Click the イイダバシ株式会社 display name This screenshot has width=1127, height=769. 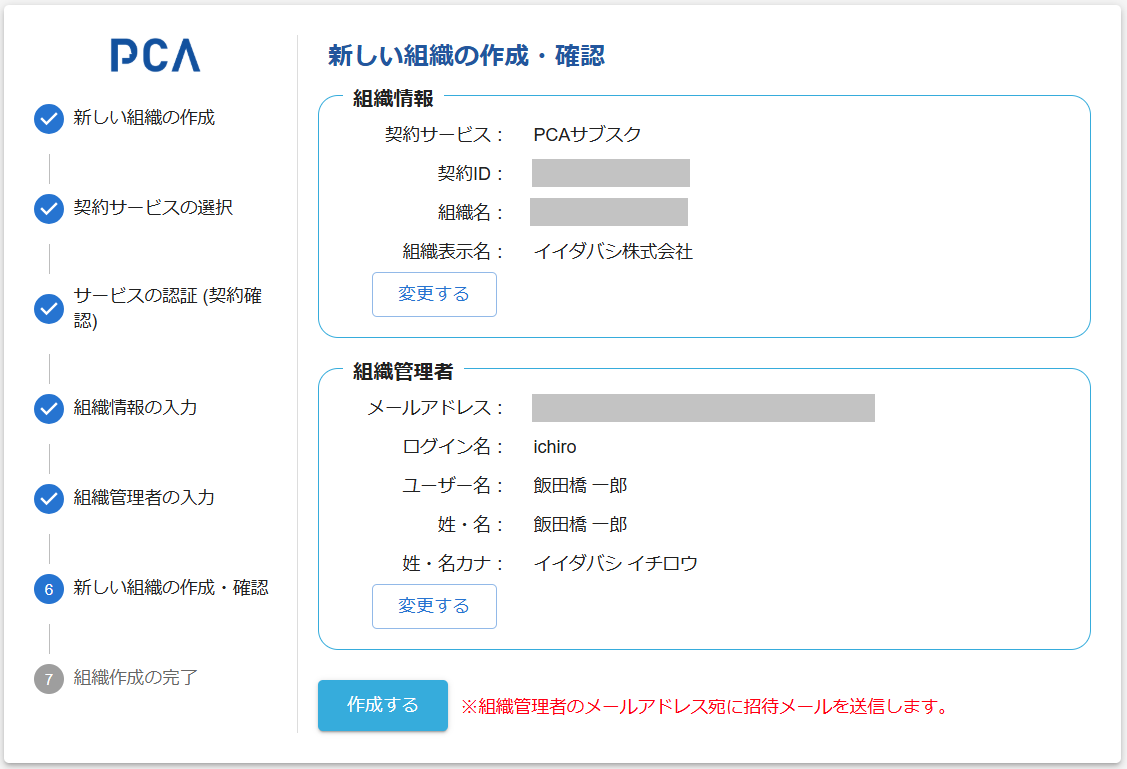point(613,252)
